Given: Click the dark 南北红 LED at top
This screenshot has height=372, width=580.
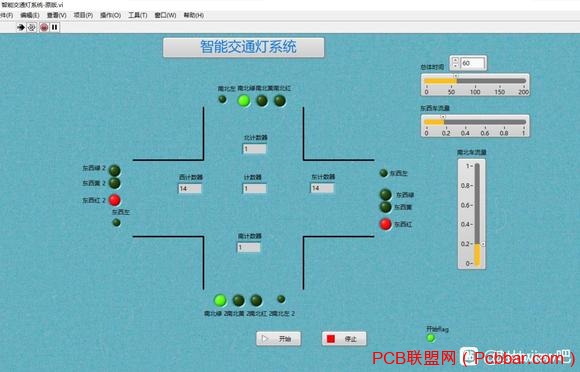Looking at the screenshot, I should [280, 100].
